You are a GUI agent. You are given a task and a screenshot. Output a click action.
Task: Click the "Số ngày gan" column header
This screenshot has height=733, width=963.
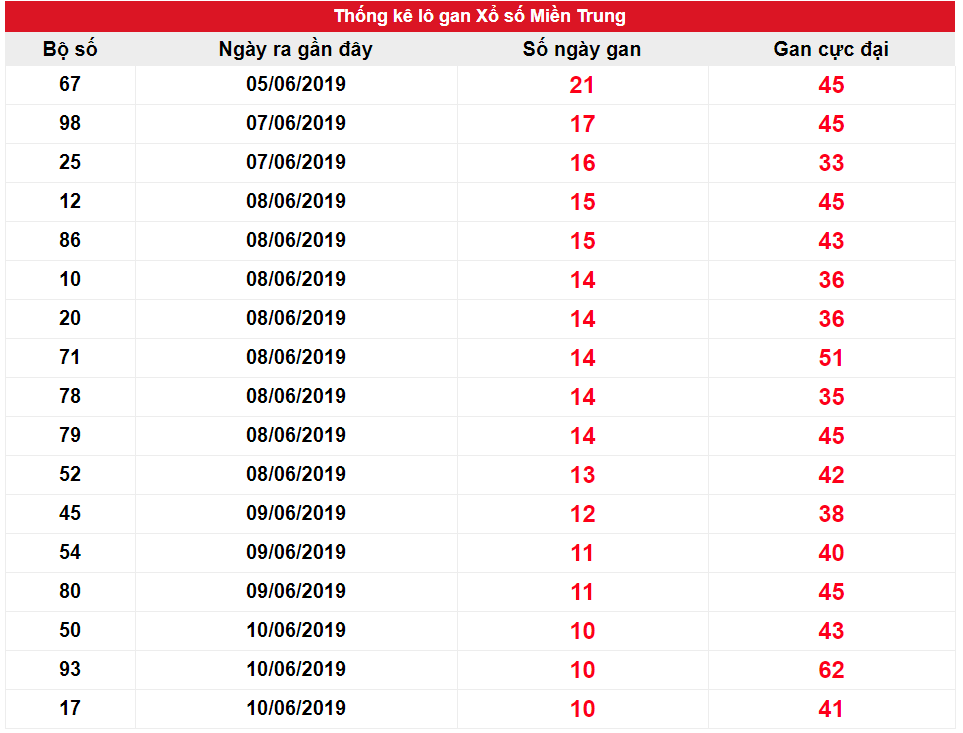(582, 49)
